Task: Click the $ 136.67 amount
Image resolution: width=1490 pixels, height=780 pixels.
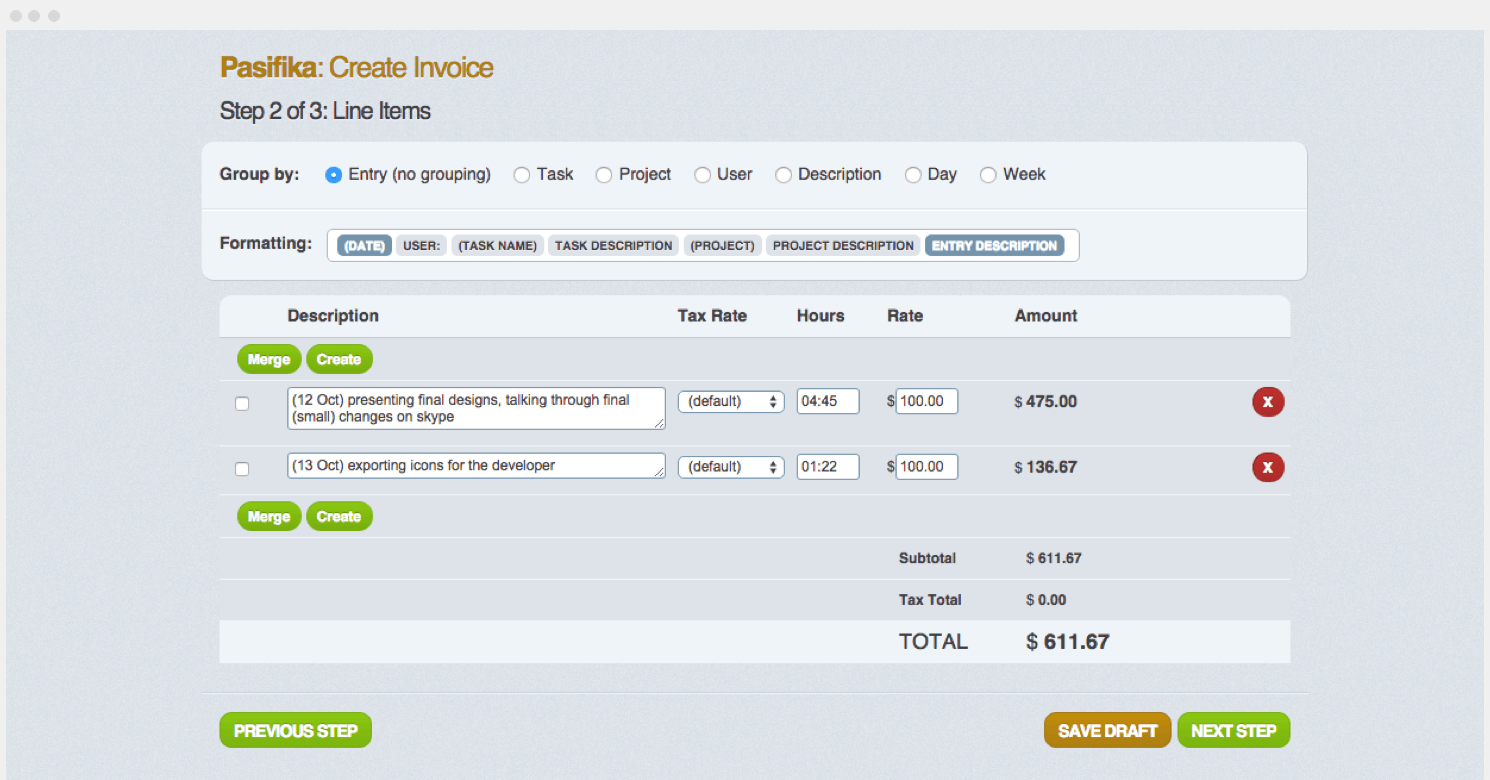Action: coord(1046,467)
